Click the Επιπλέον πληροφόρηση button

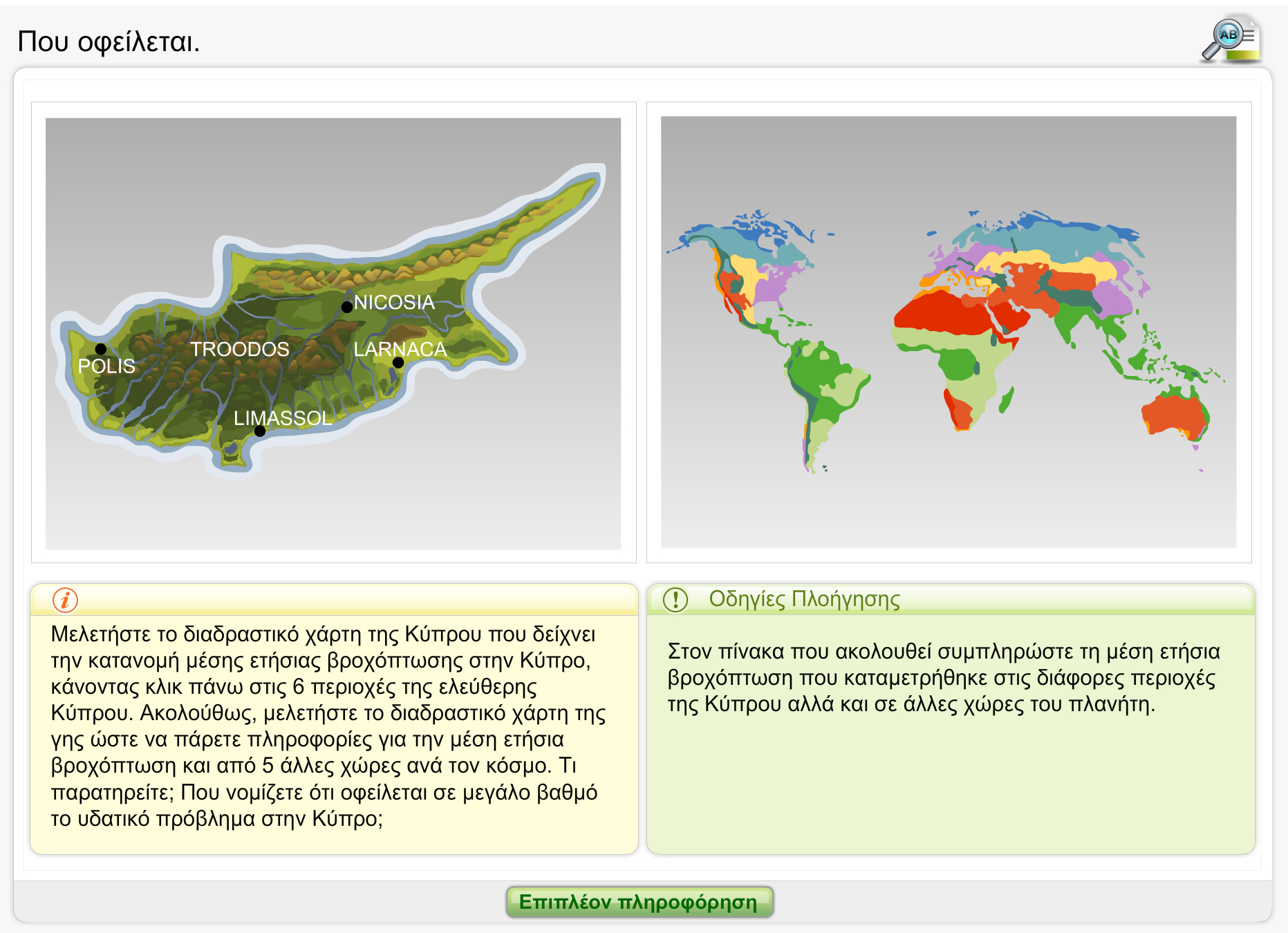tap(640, 902)
